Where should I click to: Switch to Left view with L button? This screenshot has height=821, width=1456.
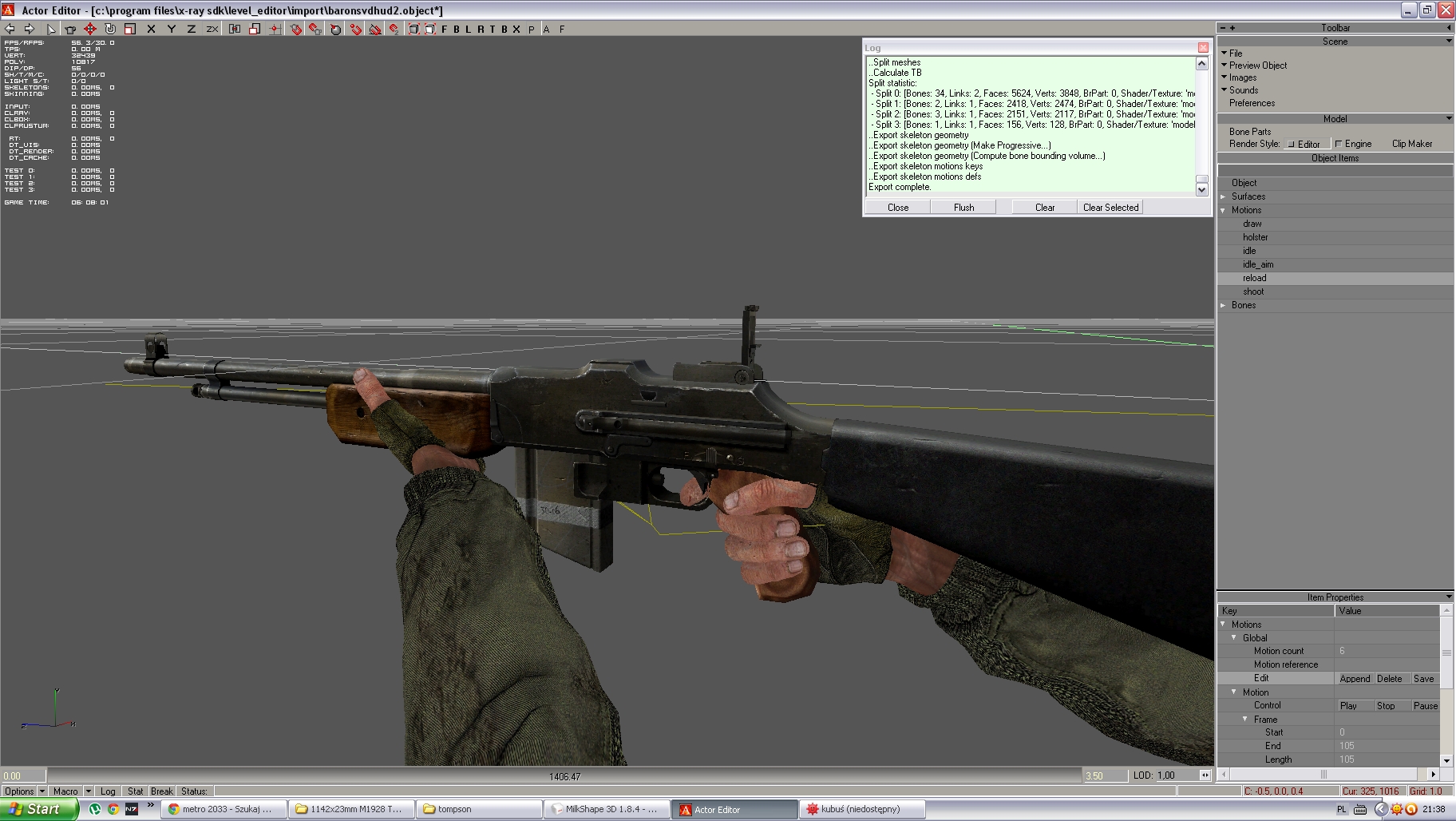pos(469,29)
